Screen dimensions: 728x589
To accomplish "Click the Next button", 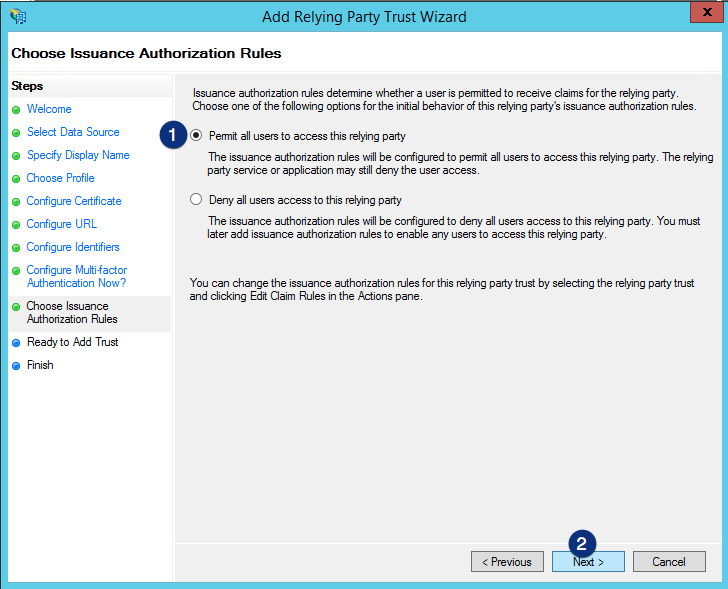I will (588, 562).
